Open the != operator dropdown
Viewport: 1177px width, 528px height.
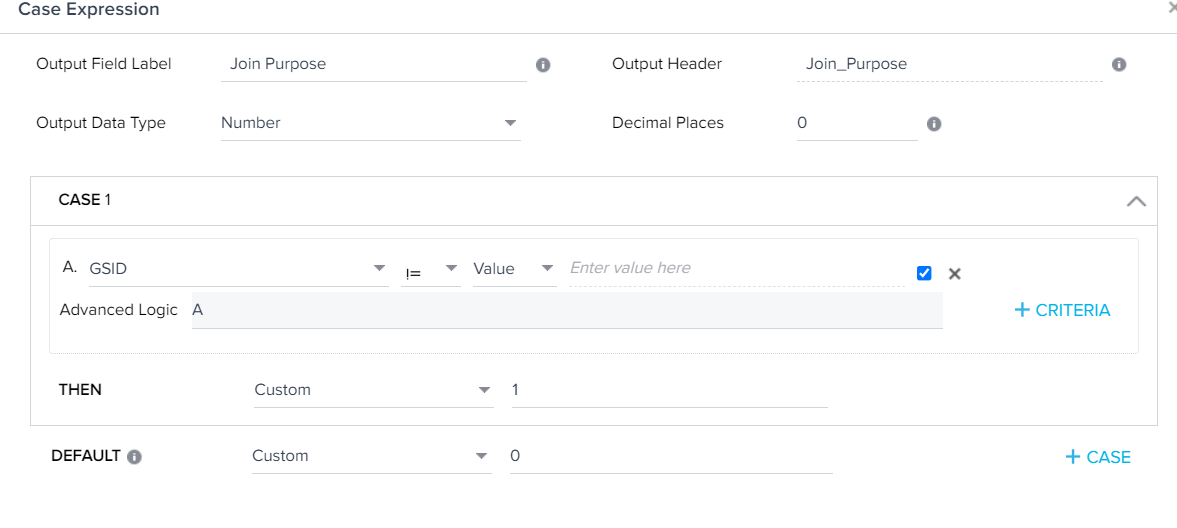pyautogui.click(x=431, y=269)
